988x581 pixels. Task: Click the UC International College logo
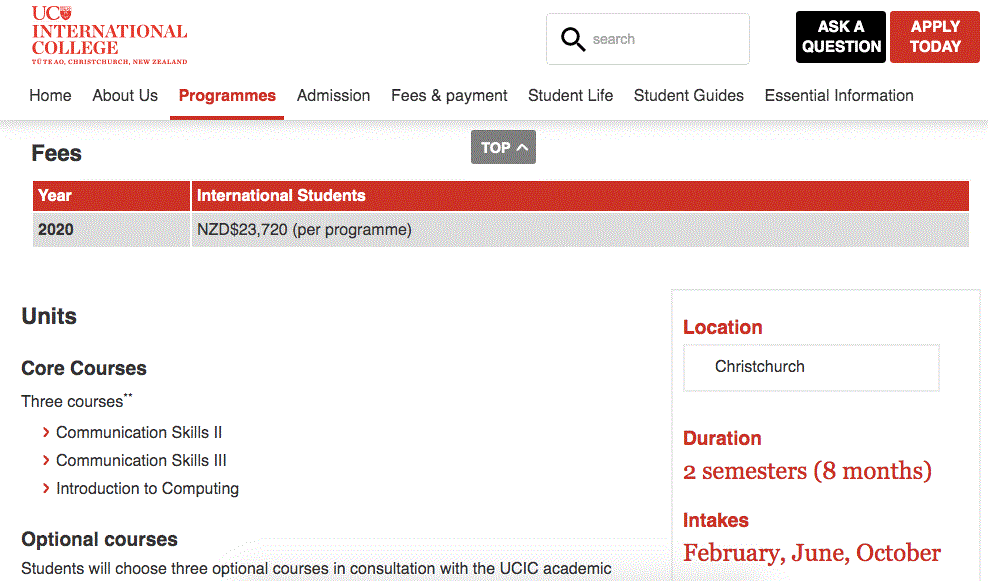109,35
